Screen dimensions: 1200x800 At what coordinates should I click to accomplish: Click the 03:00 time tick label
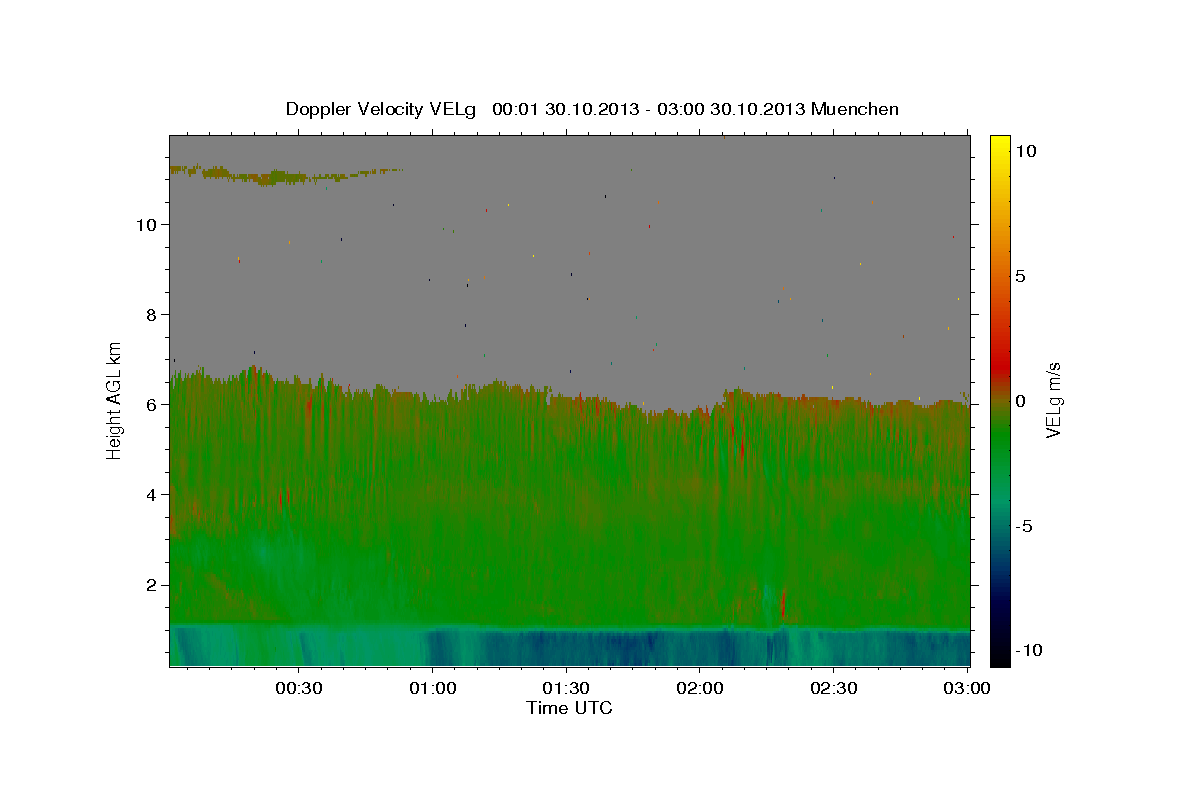pos(967,688)
